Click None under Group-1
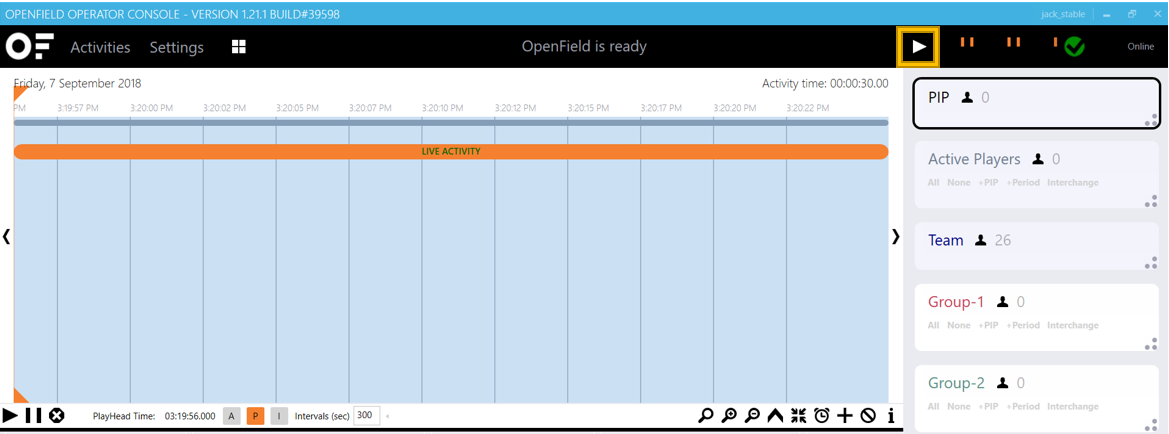Image resolution: width=1169 pixels, height=434 pixels. pyautogui.click(x=959, y=325)
